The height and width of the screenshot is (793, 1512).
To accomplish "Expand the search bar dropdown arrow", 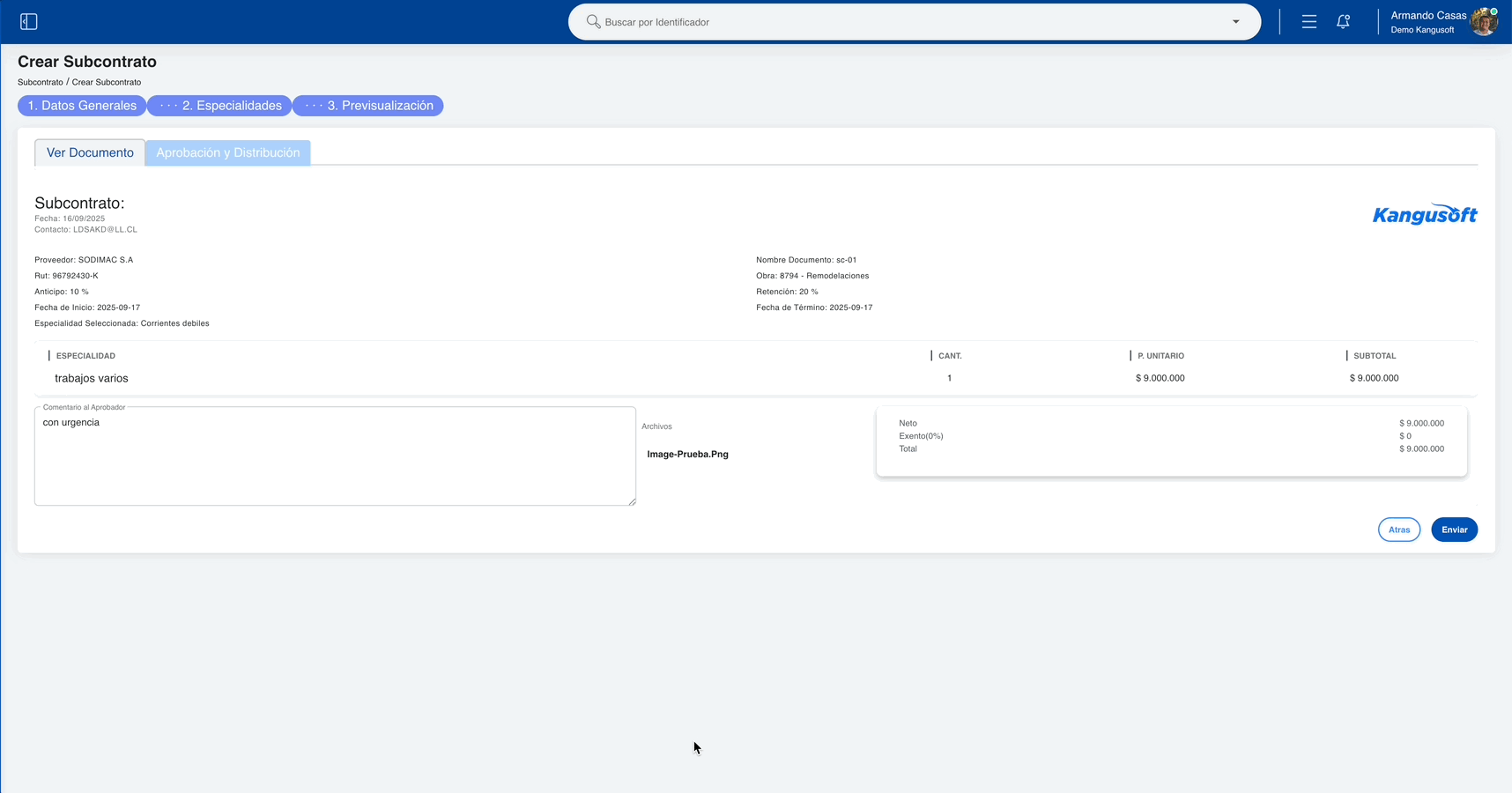I will tap(1235, 22).
